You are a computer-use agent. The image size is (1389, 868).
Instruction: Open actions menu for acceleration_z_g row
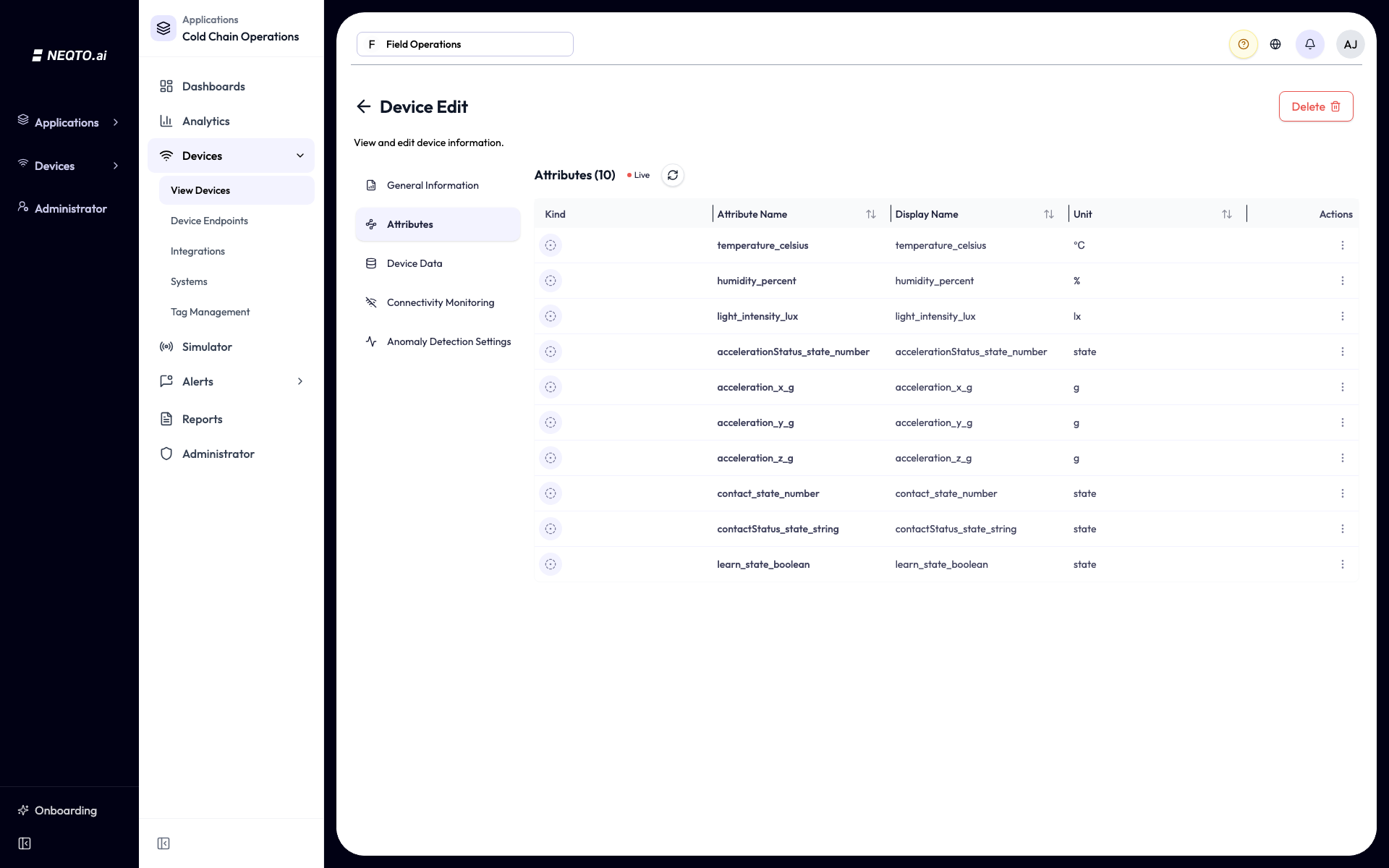coord(1343,458)
